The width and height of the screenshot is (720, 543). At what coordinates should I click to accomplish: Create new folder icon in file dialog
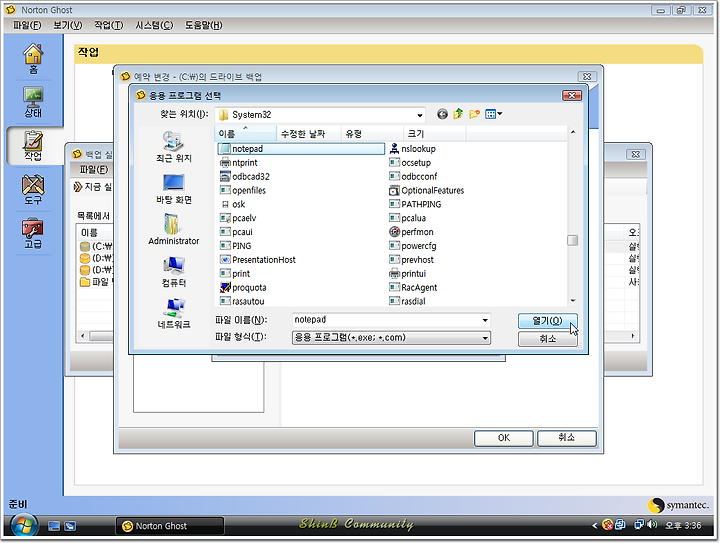[474, 114]
